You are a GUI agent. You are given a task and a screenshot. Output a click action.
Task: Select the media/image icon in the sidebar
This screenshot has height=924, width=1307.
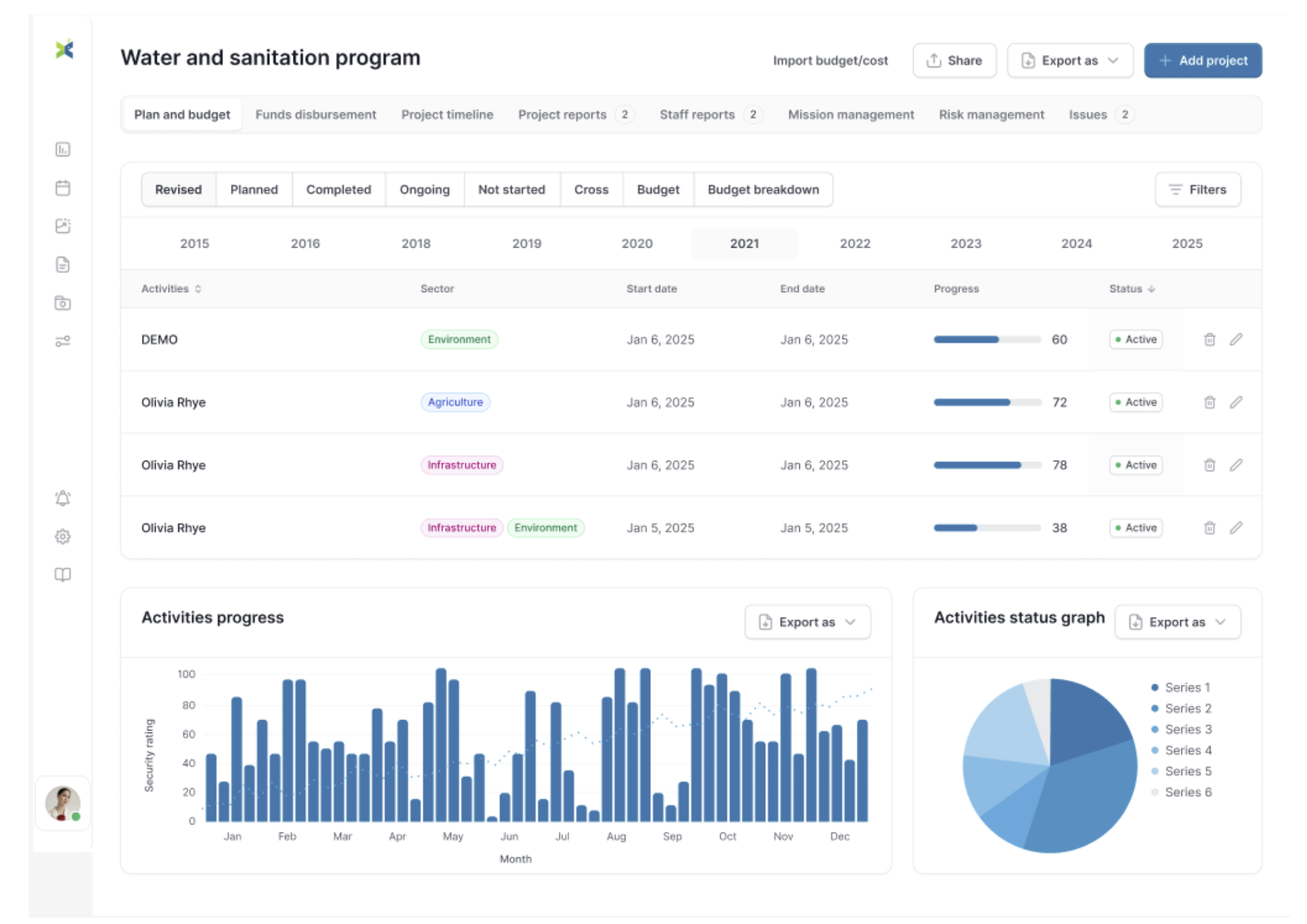click(x=63, y=226)
